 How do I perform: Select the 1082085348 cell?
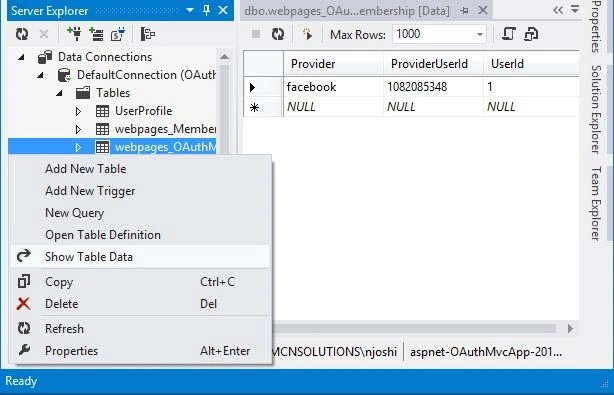click(x=433, y=87)
